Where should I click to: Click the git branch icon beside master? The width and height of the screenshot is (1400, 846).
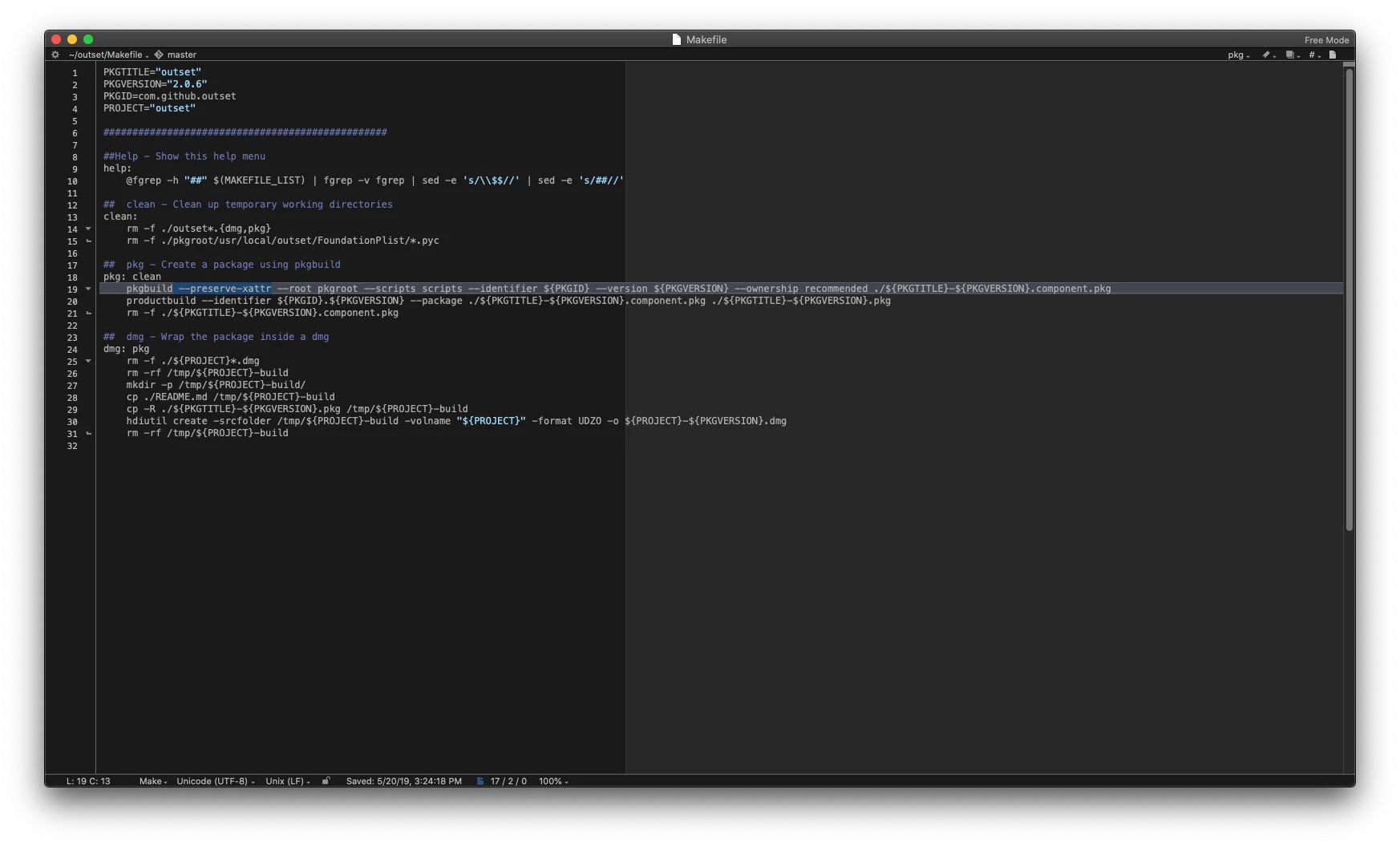pyautogui.click(x=159, y=55)
